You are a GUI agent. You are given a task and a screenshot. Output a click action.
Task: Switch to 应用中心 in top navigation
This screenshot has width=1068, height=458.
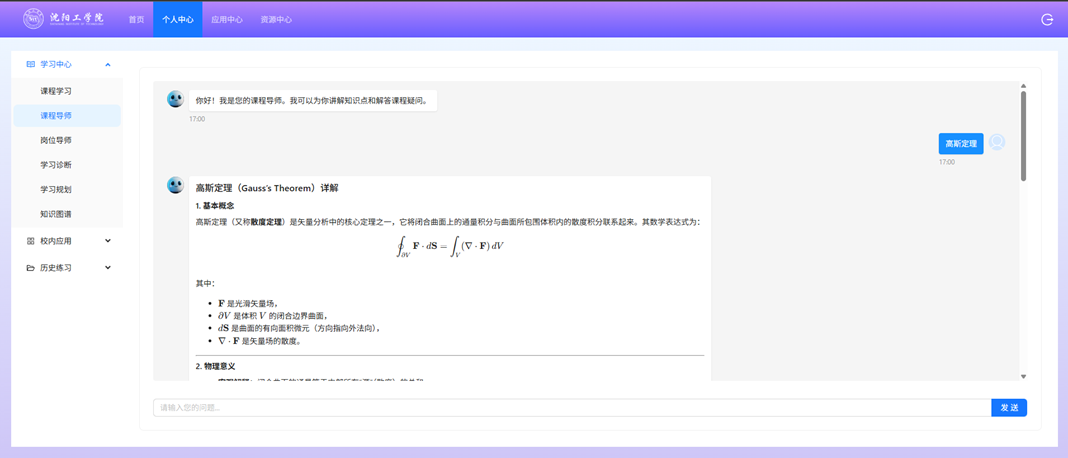(x=227, y=19)
